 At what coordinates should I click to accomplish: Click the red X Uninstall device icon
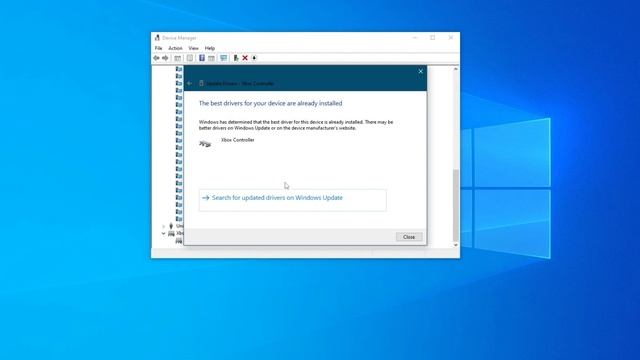245,58
